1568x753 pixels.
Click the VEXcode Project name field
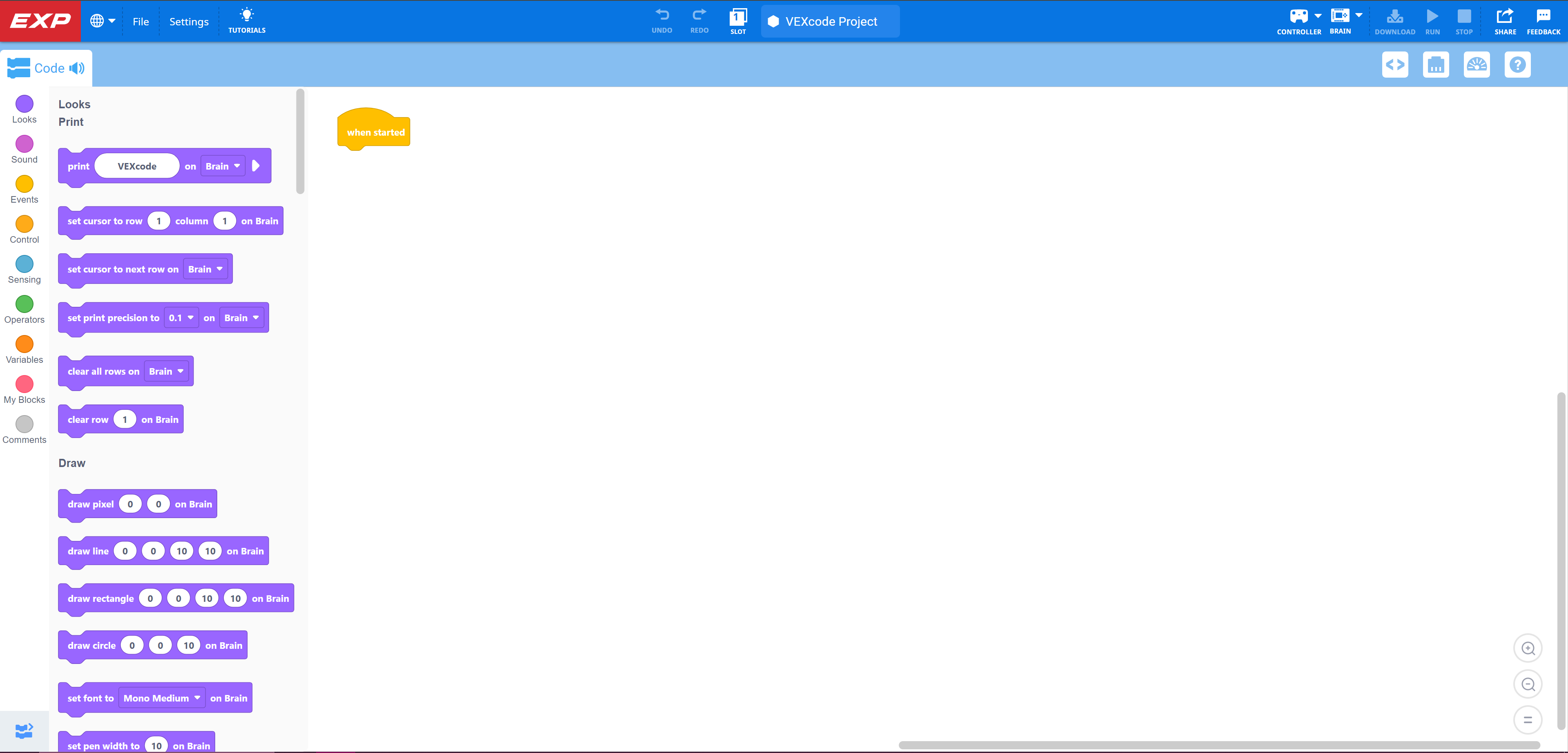coord(830,21)
